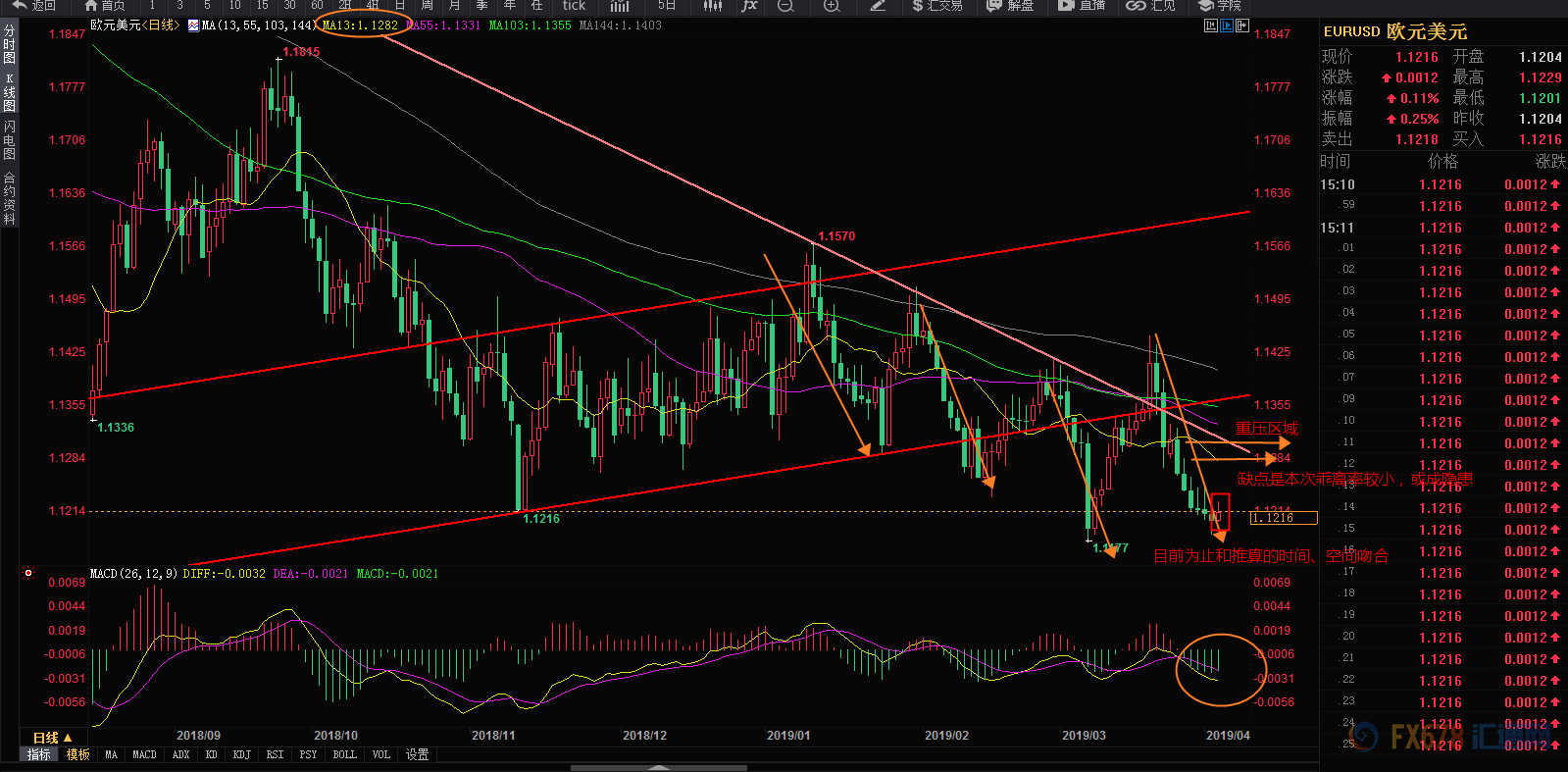Viewport: 1568px width, 772px height.
Task: Open 解盘 market commentary
Action: click(x=1010, y=5)
